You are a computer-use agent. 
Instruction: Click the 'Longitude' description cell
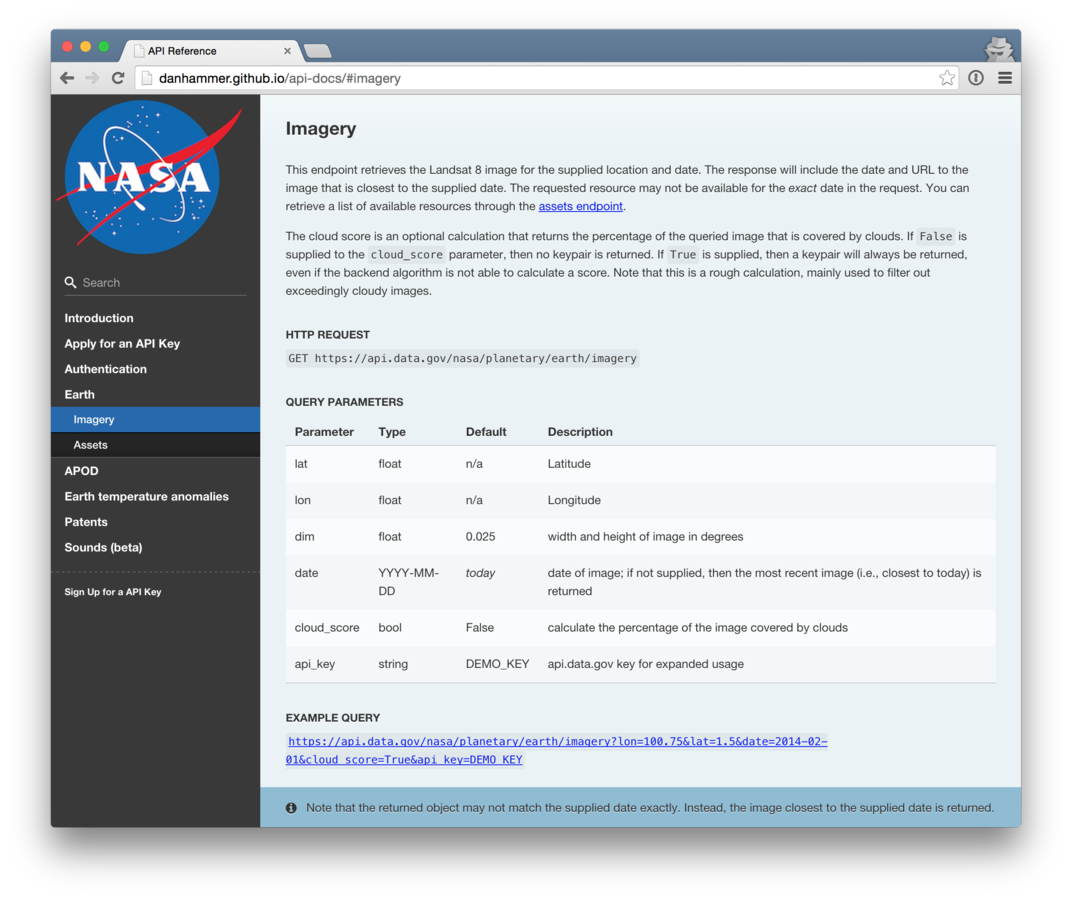point(574,500)
